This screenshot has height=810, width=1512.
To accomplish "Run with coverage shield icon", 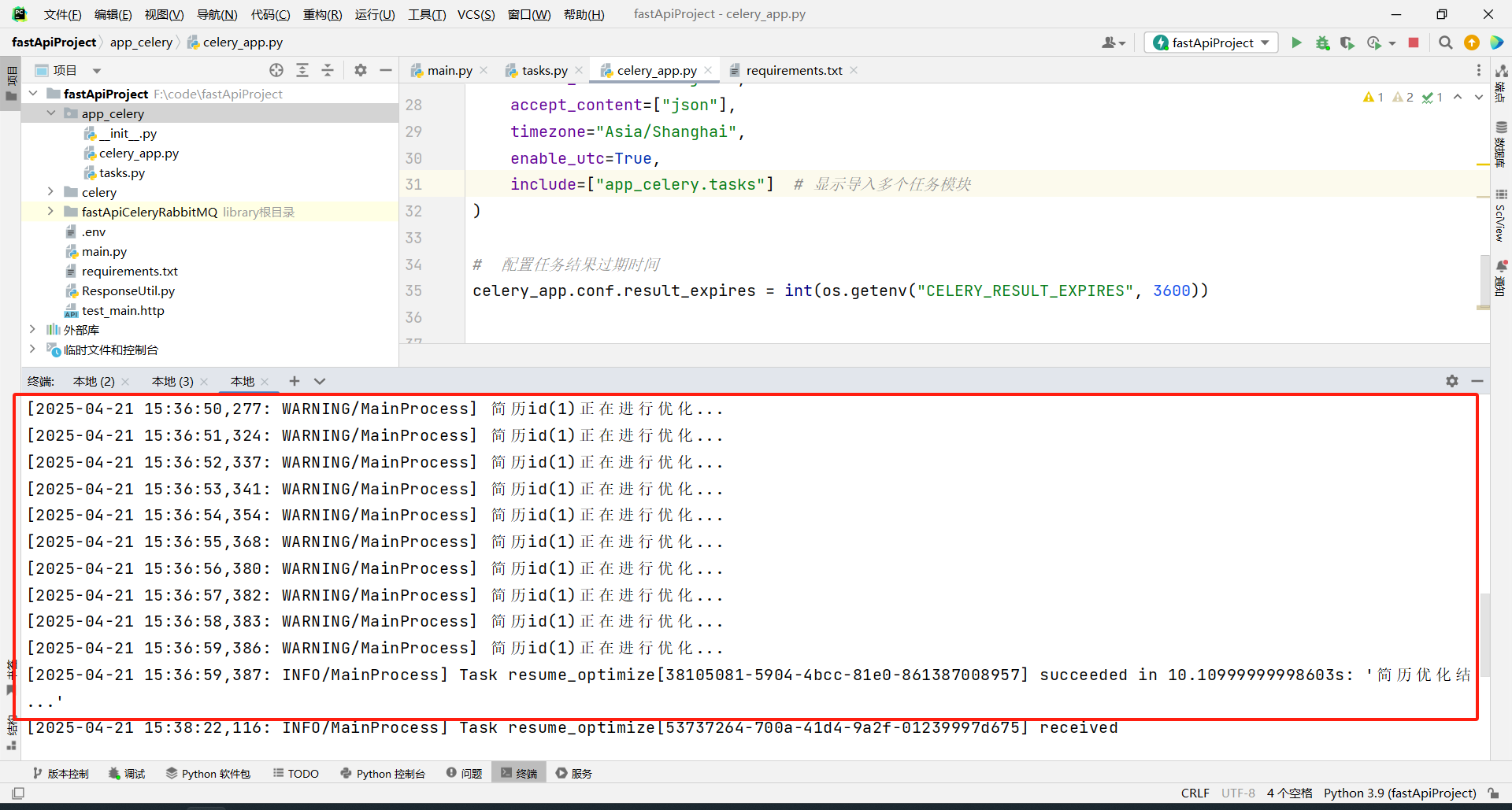I will pyautogui.click(x=1347, y=43).
